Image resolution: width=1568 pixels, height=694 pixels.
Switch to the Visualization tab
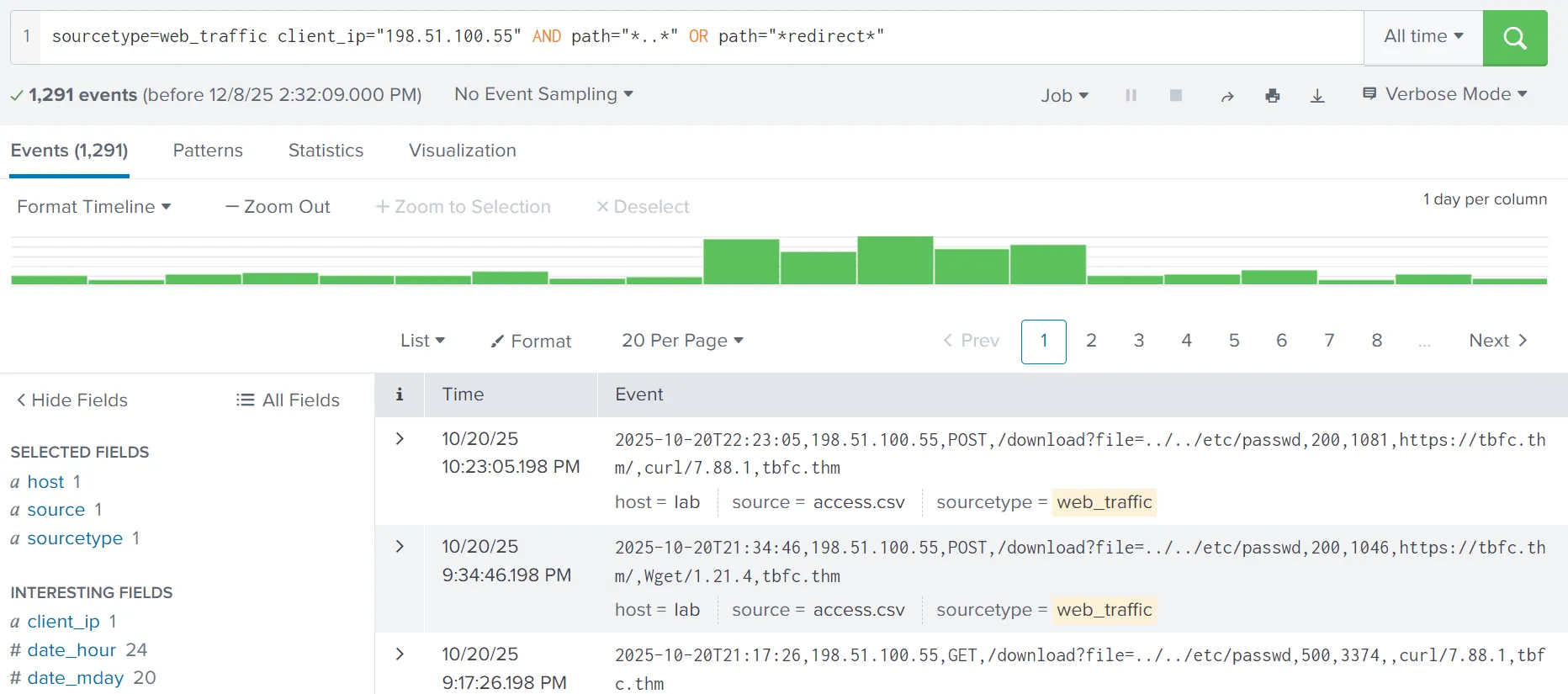(x=463, y=151)
